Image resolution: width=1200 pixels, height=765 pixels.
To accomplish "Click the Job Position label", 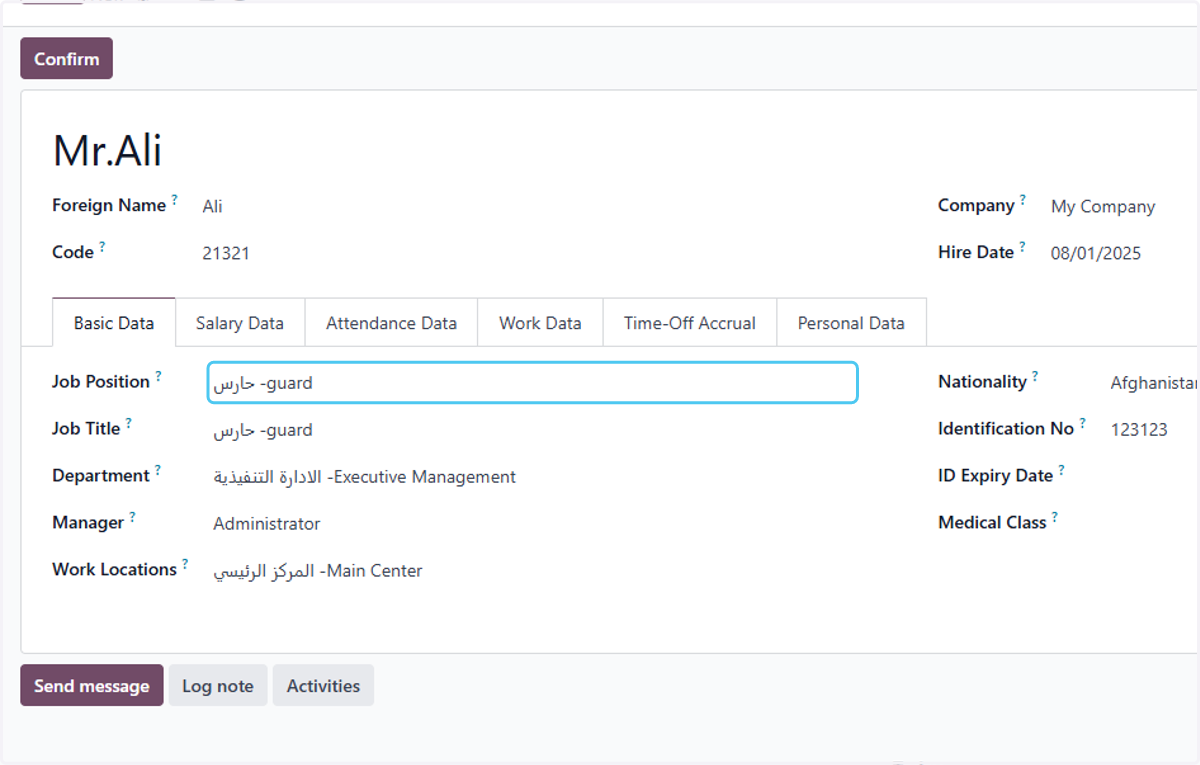I will [x=101, y=382].
